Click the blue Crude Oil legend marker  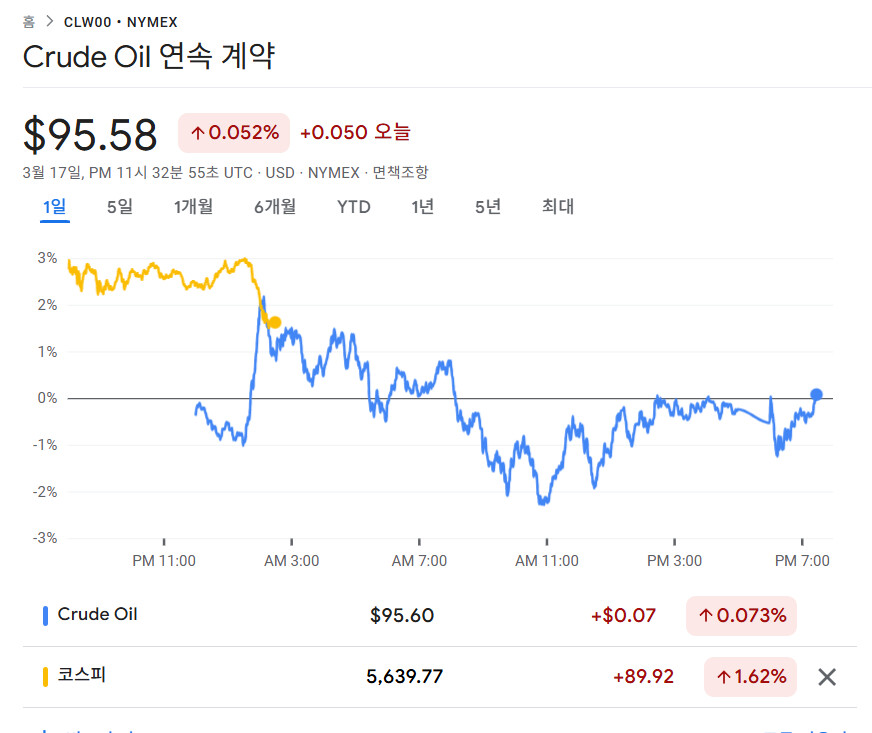45,616
